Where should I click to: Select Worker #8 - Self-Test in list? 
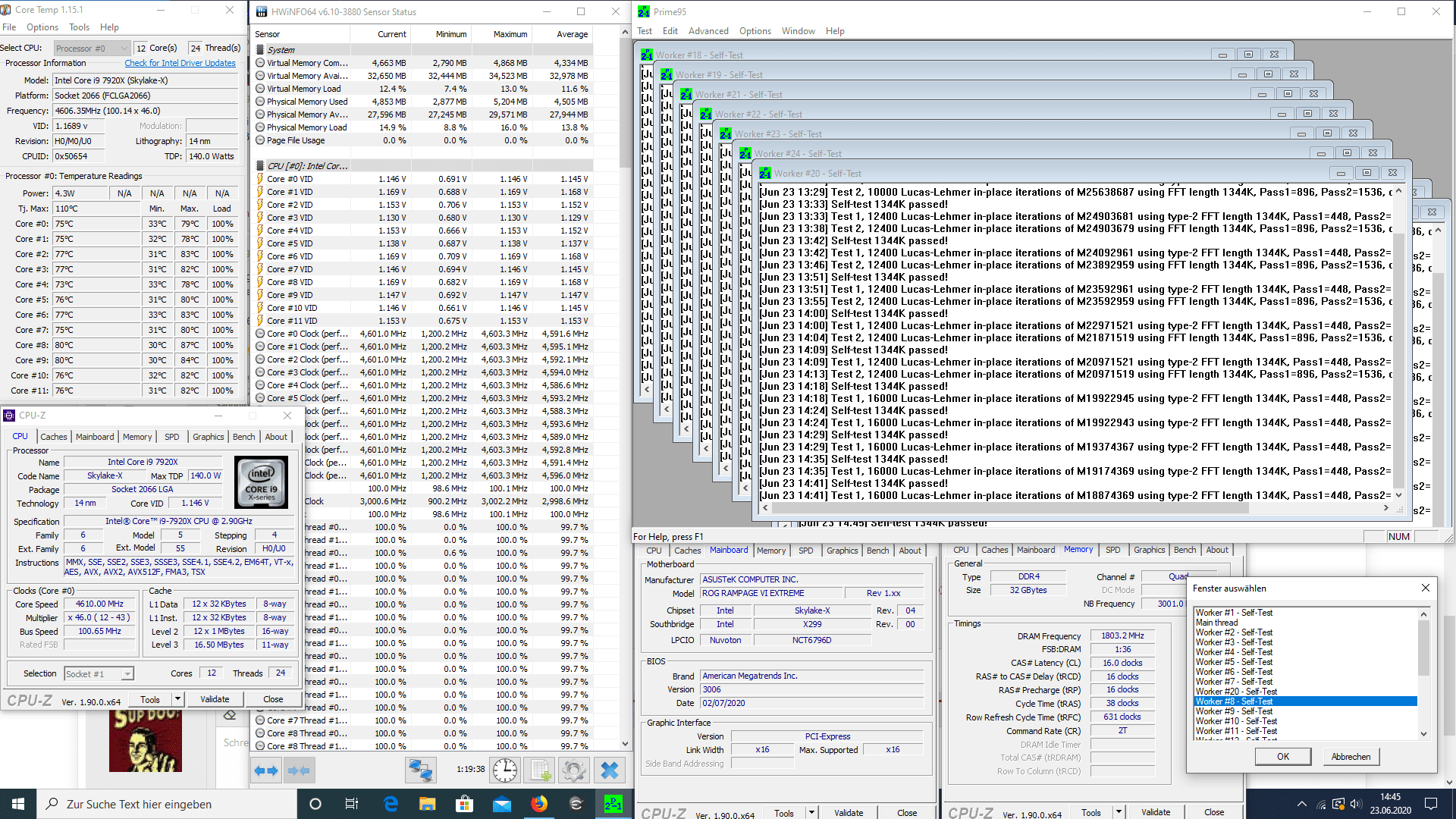click(1305, 701)
